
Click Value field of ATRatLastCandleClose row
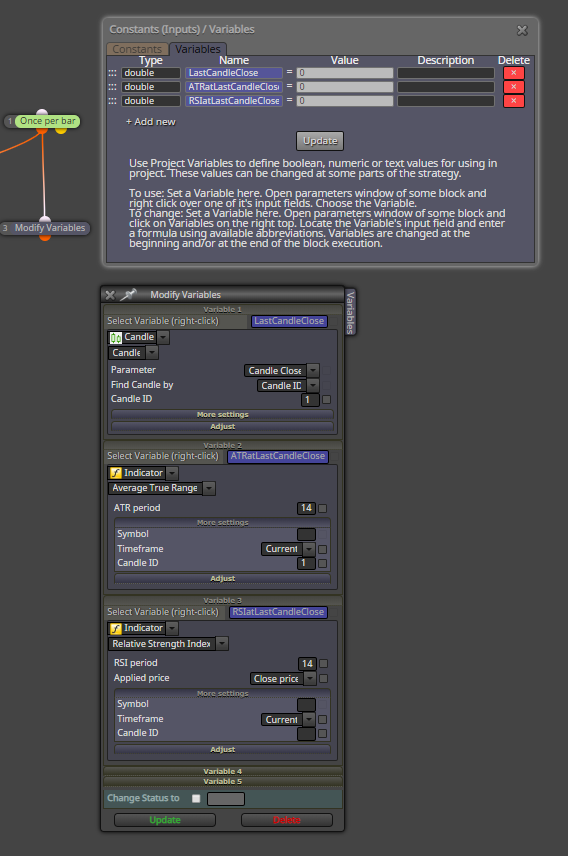coord(345,87)
